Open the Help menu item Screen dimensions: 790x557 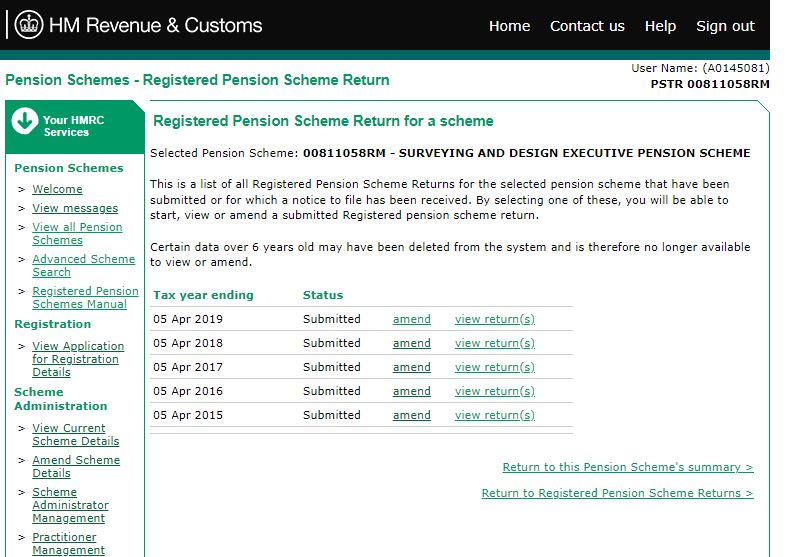pos(660,26)
